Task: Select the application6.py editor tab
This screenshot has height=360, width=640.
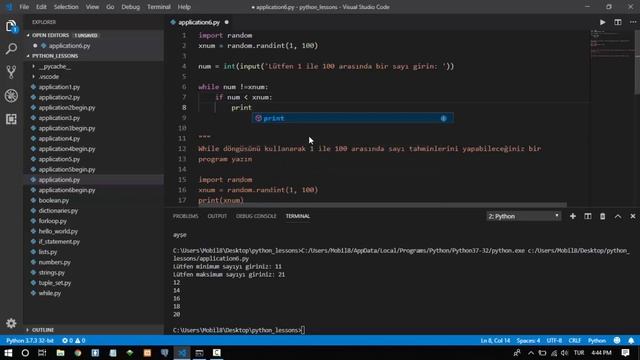Action: 199,22
